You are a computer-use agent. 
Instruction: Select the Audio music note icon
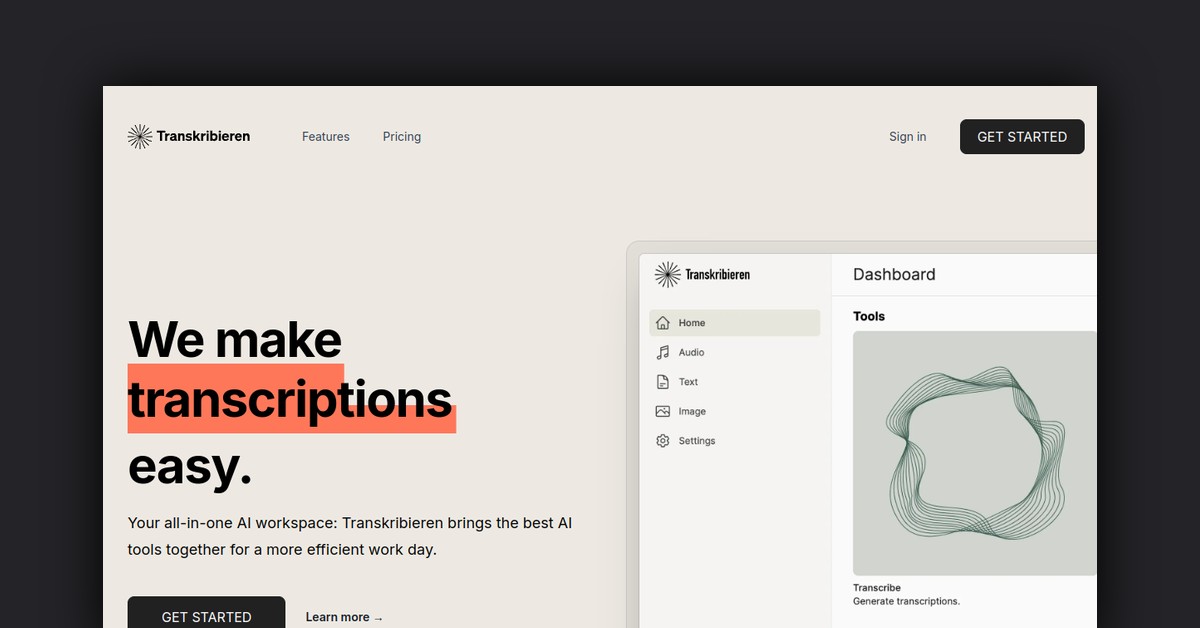click(x=662, y=352)
